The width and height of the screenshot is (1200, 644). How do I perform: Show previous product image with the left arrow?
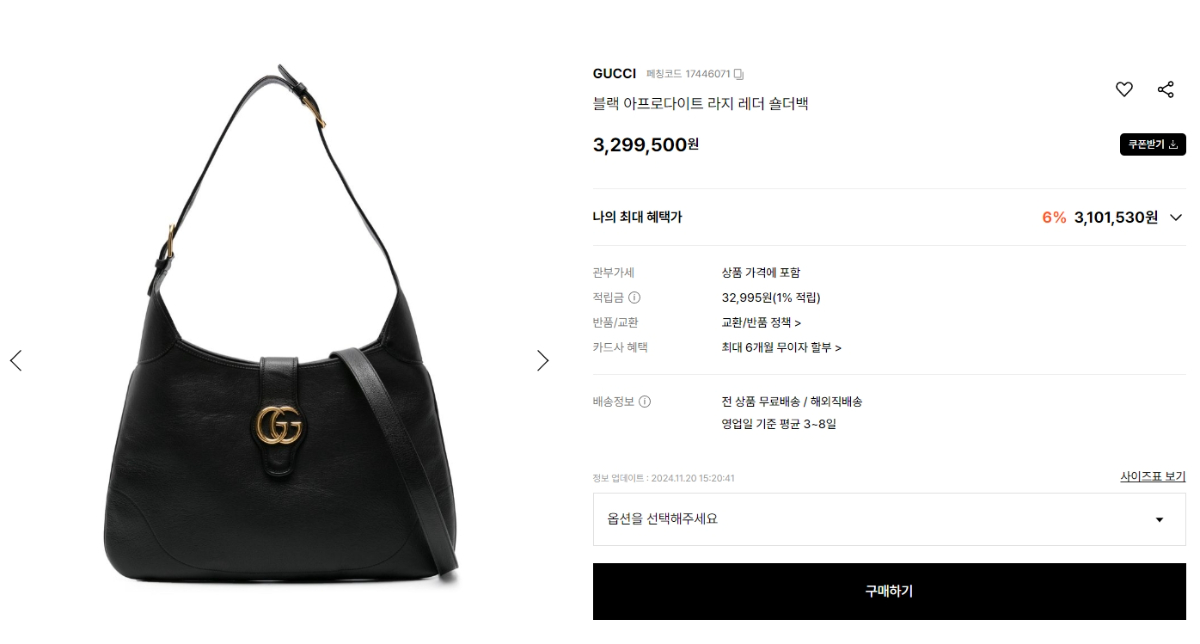[15, 360]
